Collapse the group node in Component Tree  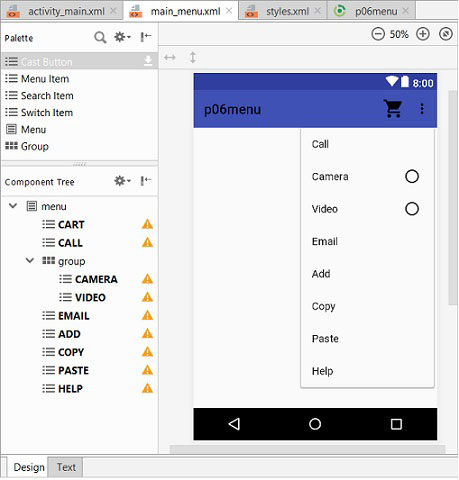point(30,260)
